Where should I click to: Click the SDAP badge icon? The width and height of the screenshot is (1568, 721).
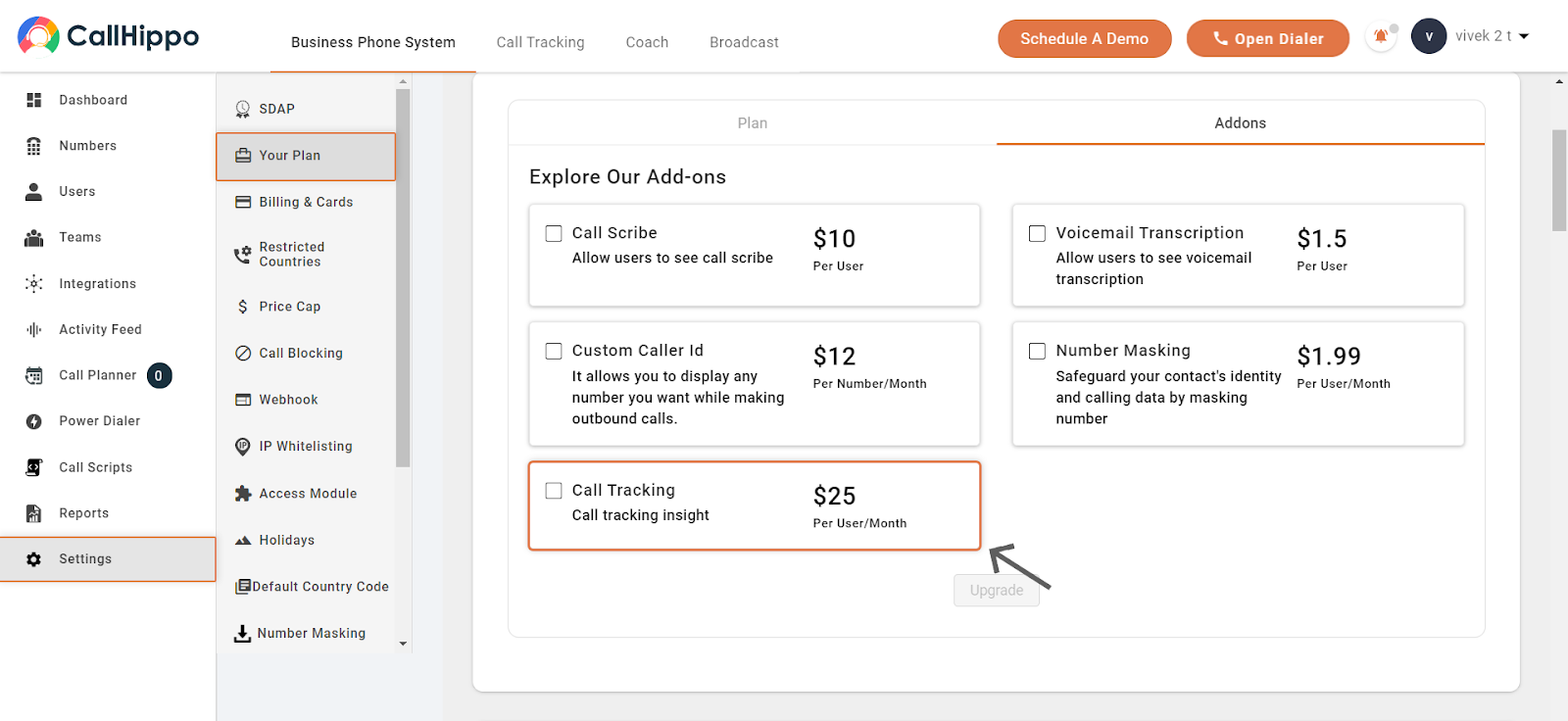click(243, 109)
